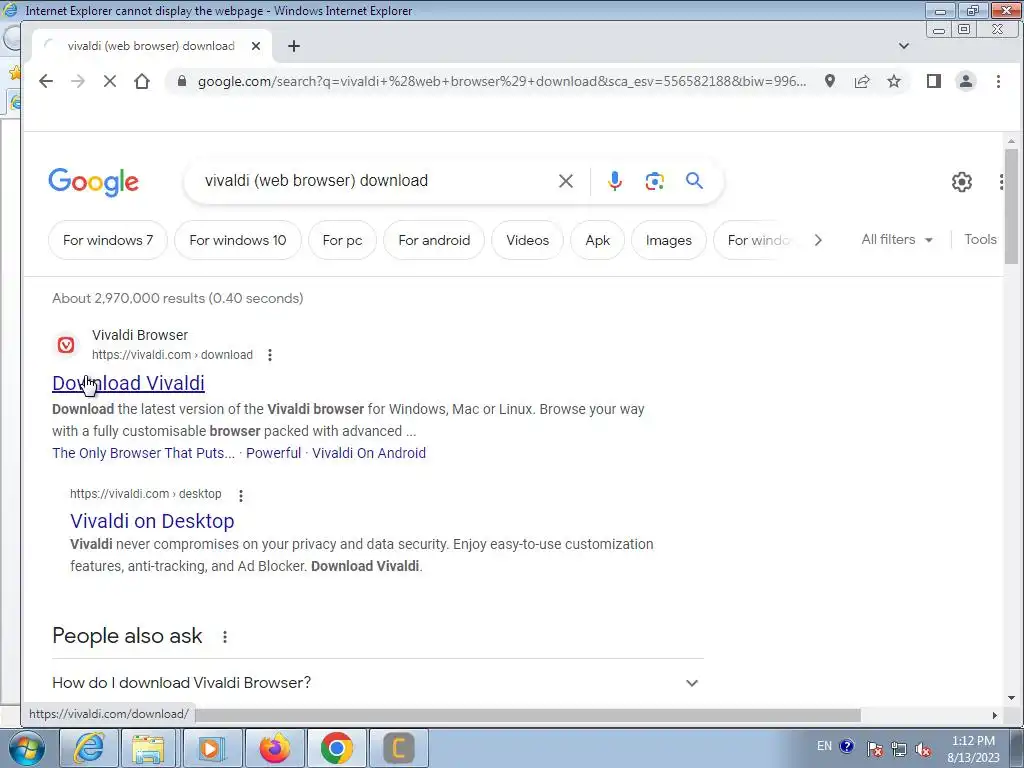Open the taskbar letter-C app icon
1024x768 pixels.
[399, 748]
